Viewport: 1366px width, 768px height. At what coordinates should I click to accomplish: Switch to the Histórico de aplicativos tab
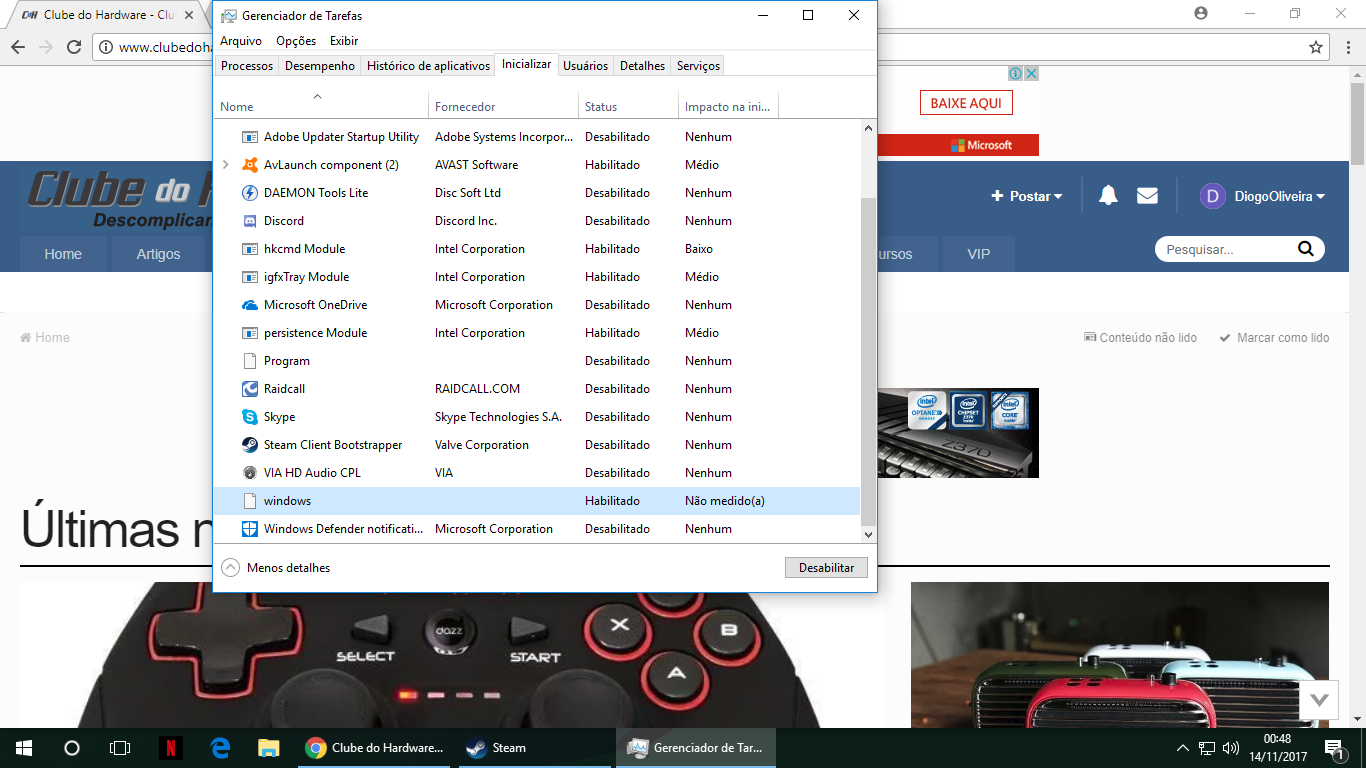(428, 66)
